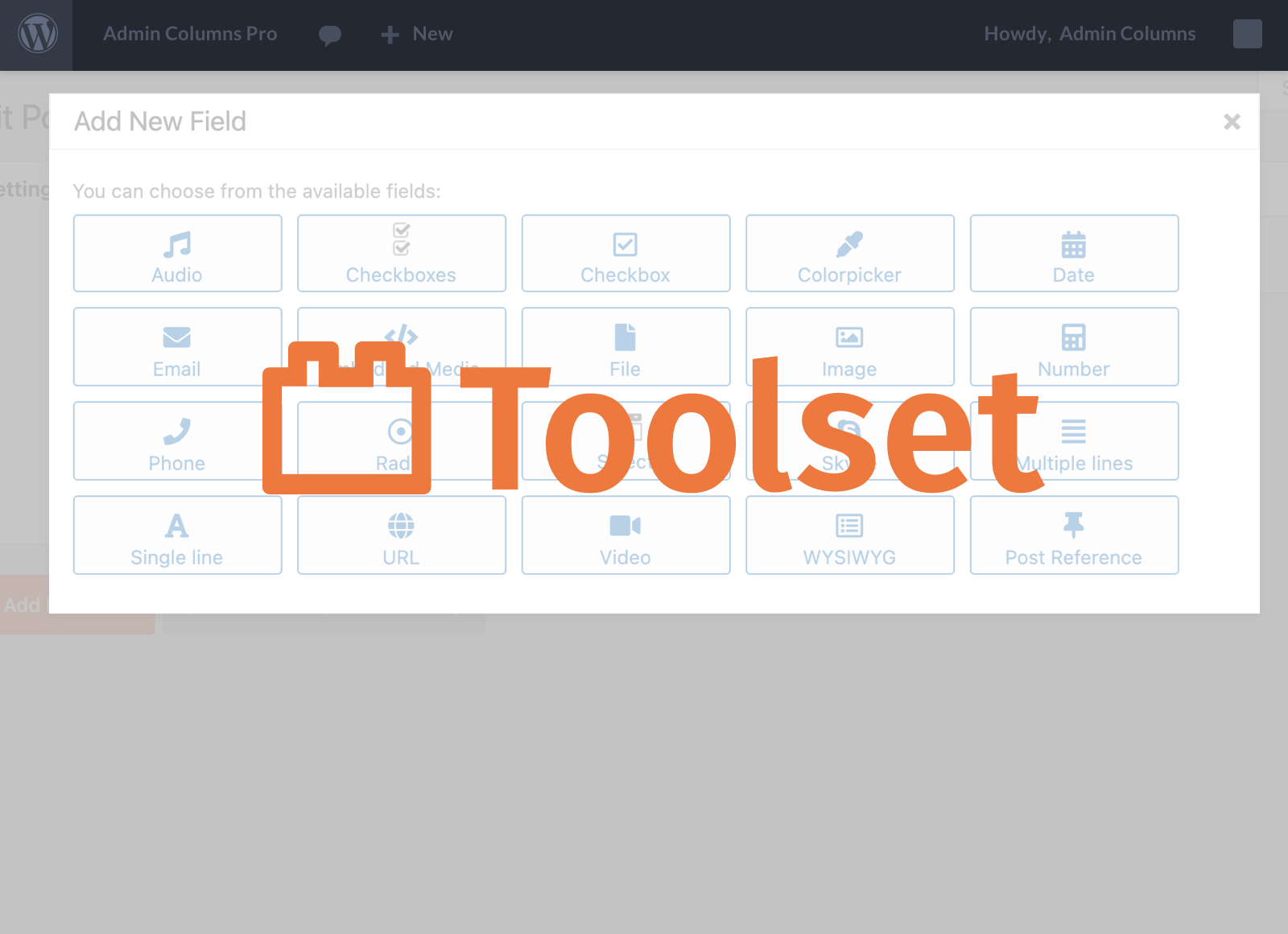Click the Howdy, Admin Columns link
1288x934 pixels.
1089,34
